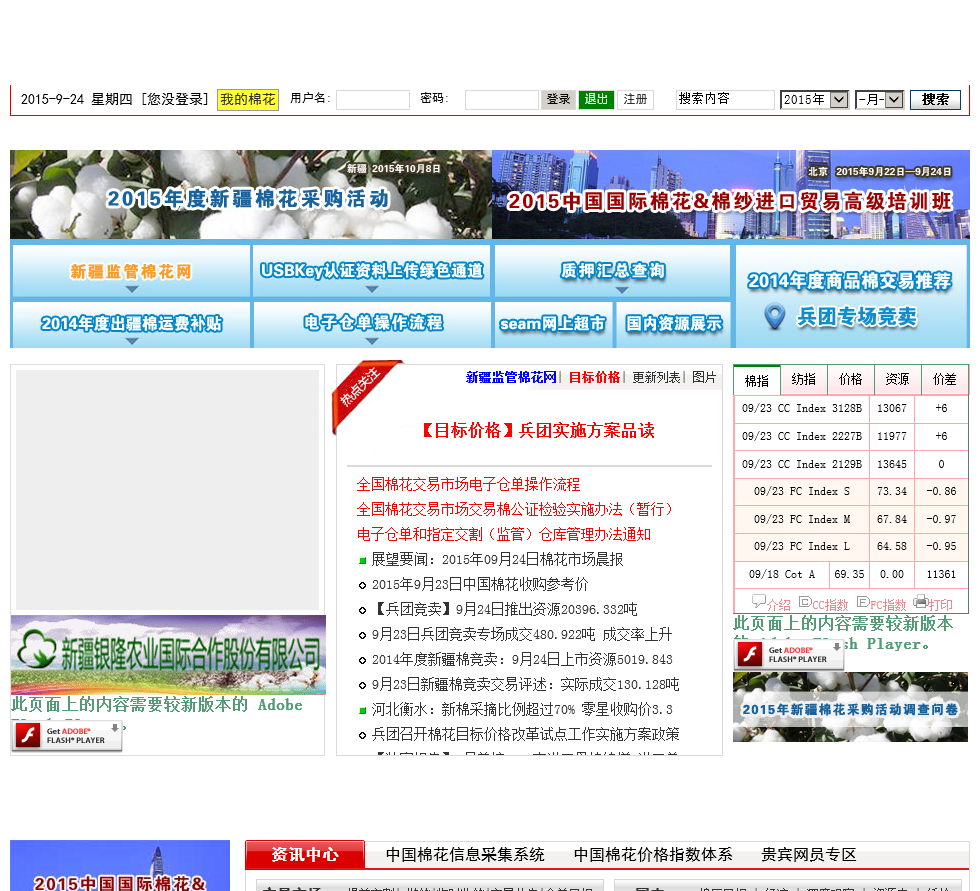Viewport: 980px width, 891px height.
Task: Open the 2015中国国际棉花&棉纱进口贸易高级培训班 banner
Action: tap(731, 194)
